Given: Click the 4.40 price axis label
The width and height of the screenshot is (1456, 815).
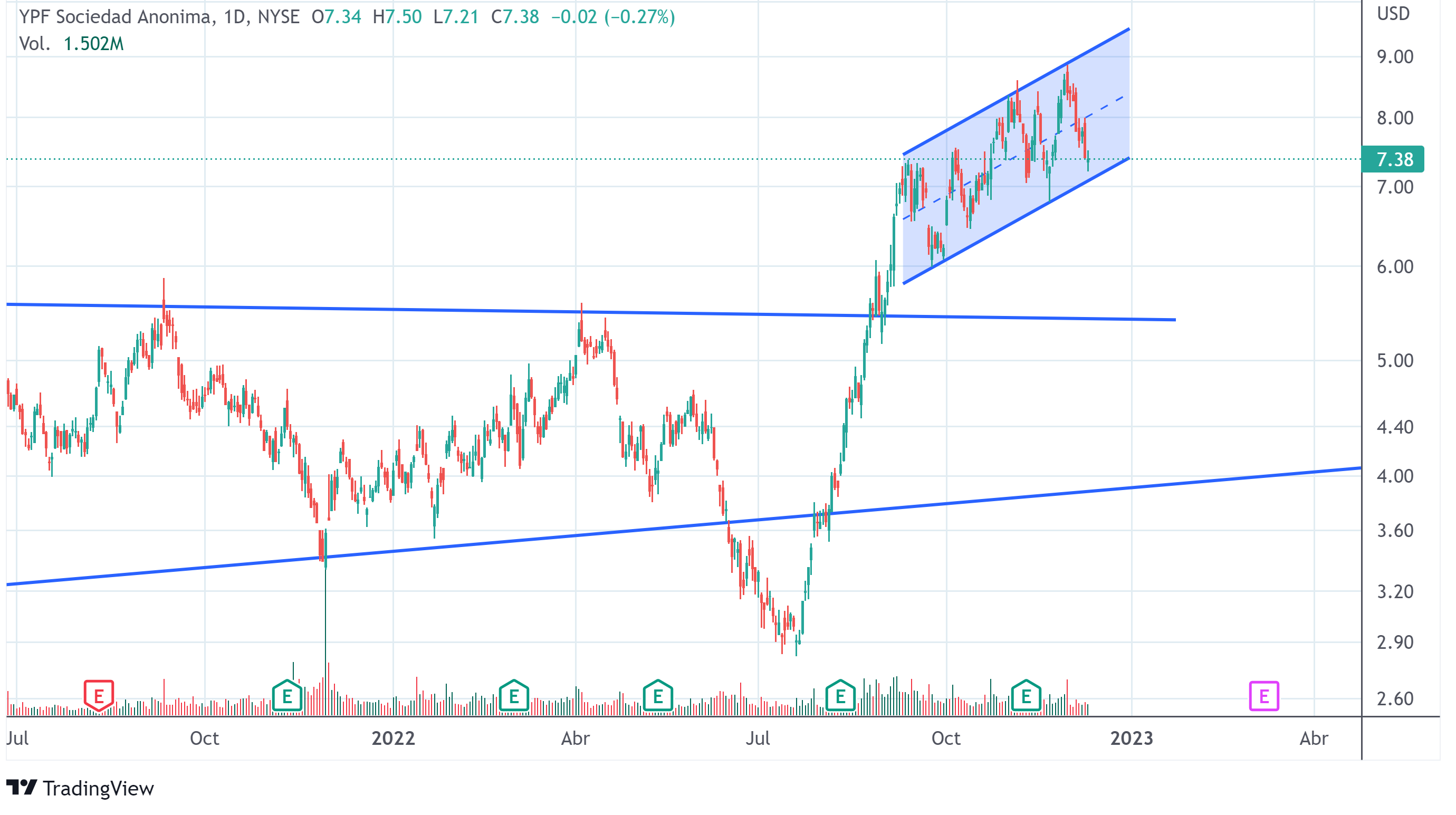Looking at the screenshot, I should pos(1395,427).
